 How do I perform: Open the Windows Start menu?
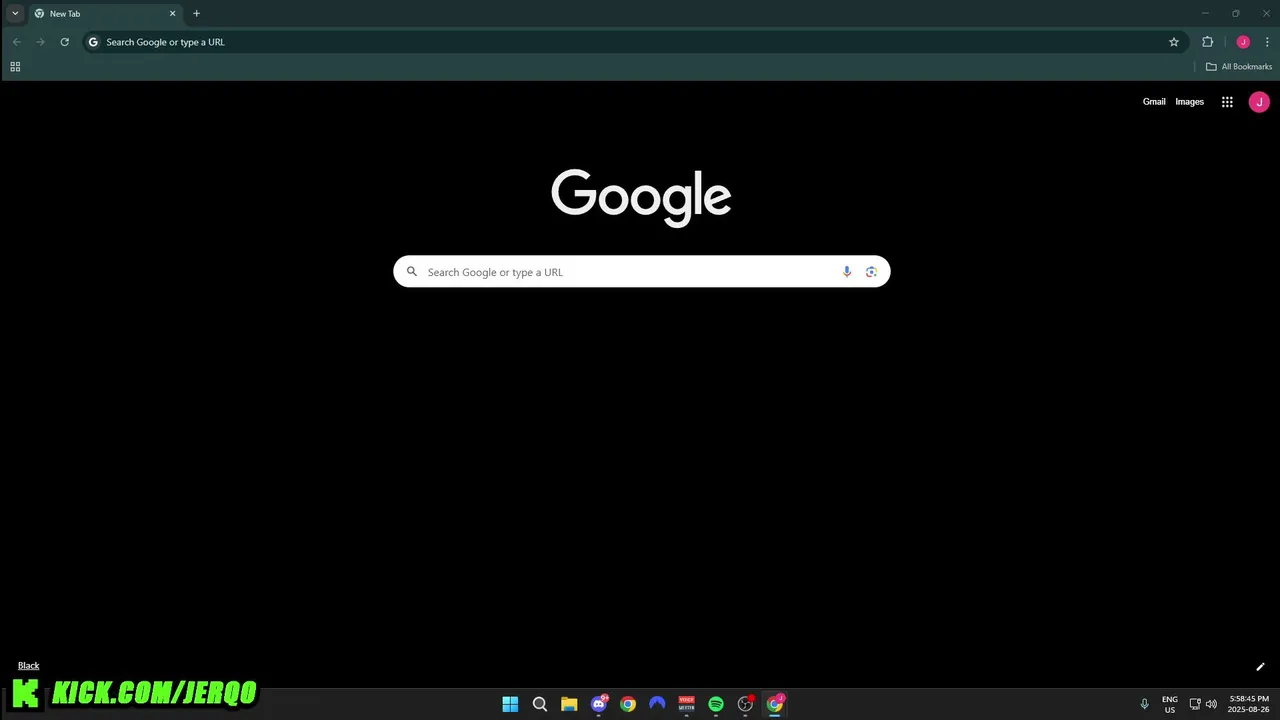510,704
